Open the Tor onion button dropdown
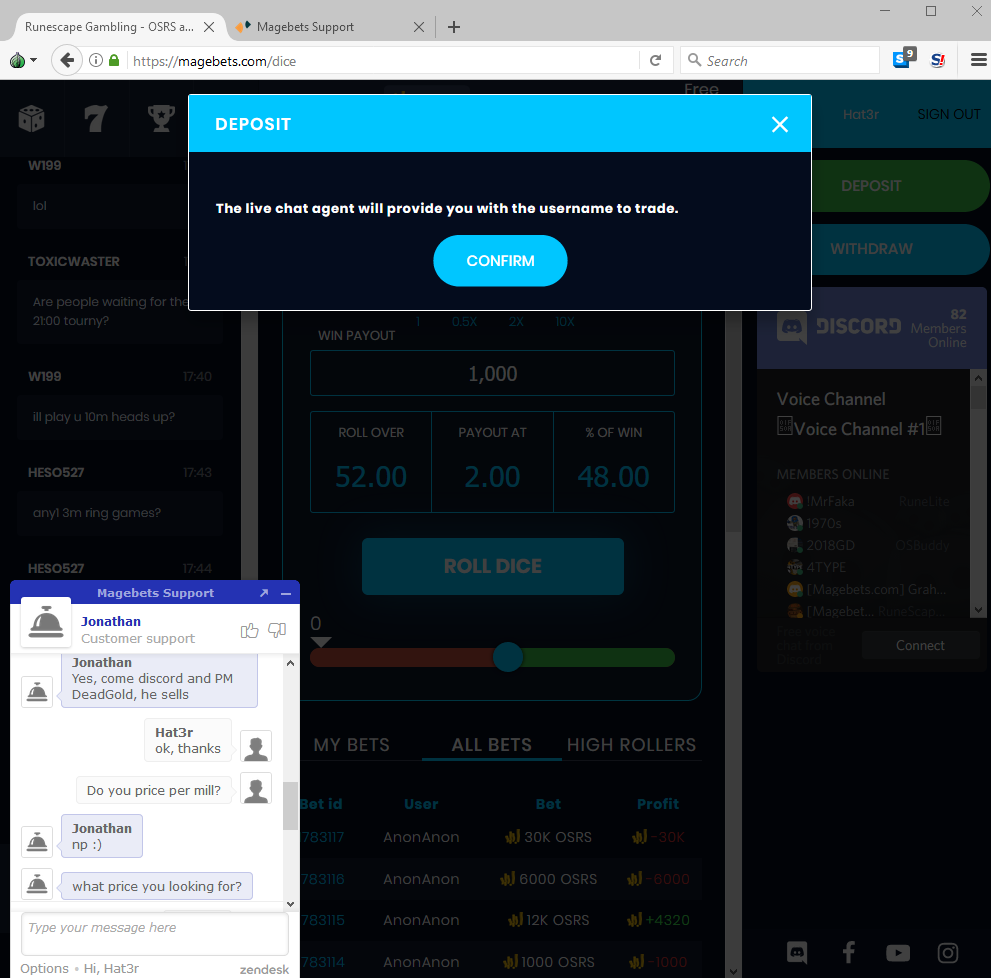991x978 pixels. point(23,61)
